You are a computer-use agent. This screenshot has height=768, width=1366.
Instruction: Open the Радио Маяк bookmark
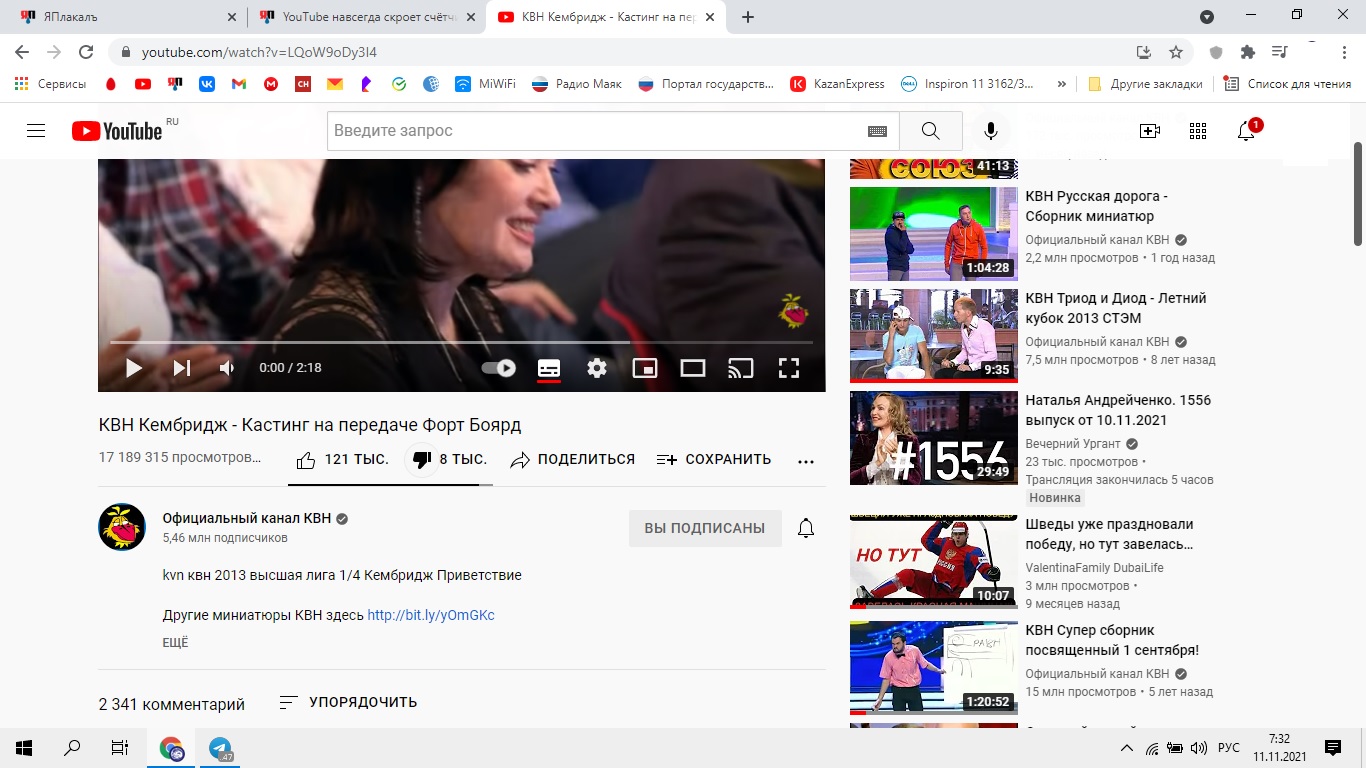click(x=576, y=84)
